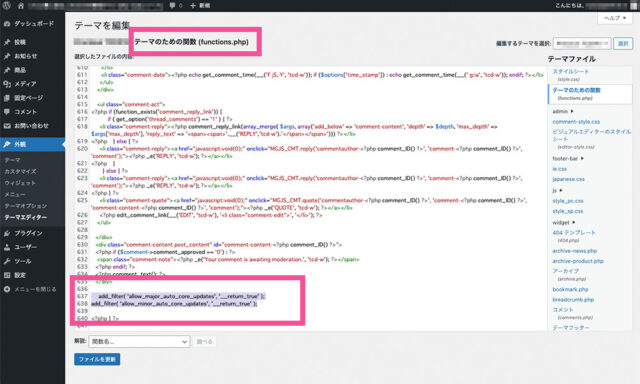Image resolution: width=640 pixels, height=384 pixels.
Task: Click the pages icon beside 固定ページ
Action: (x=7, y=98)
